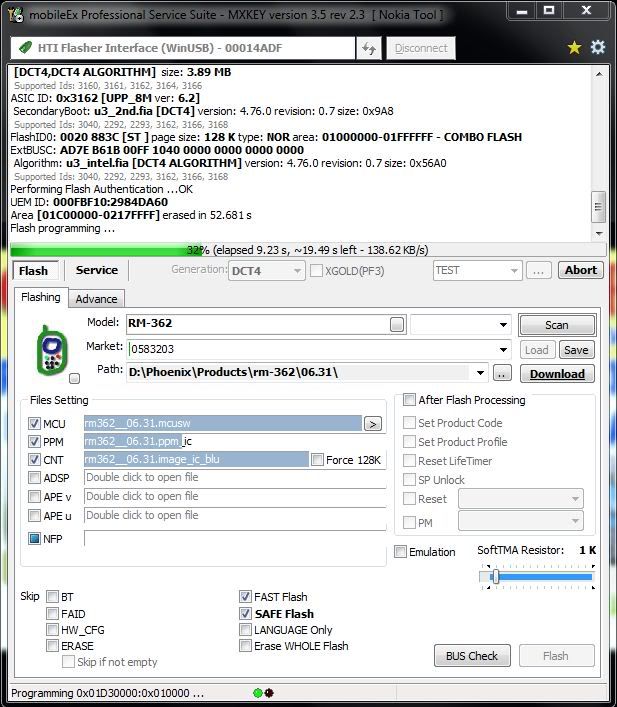Click the refresh interface arrows icon
This screenshot has height=707, width=617.
(x=369, y=48)
